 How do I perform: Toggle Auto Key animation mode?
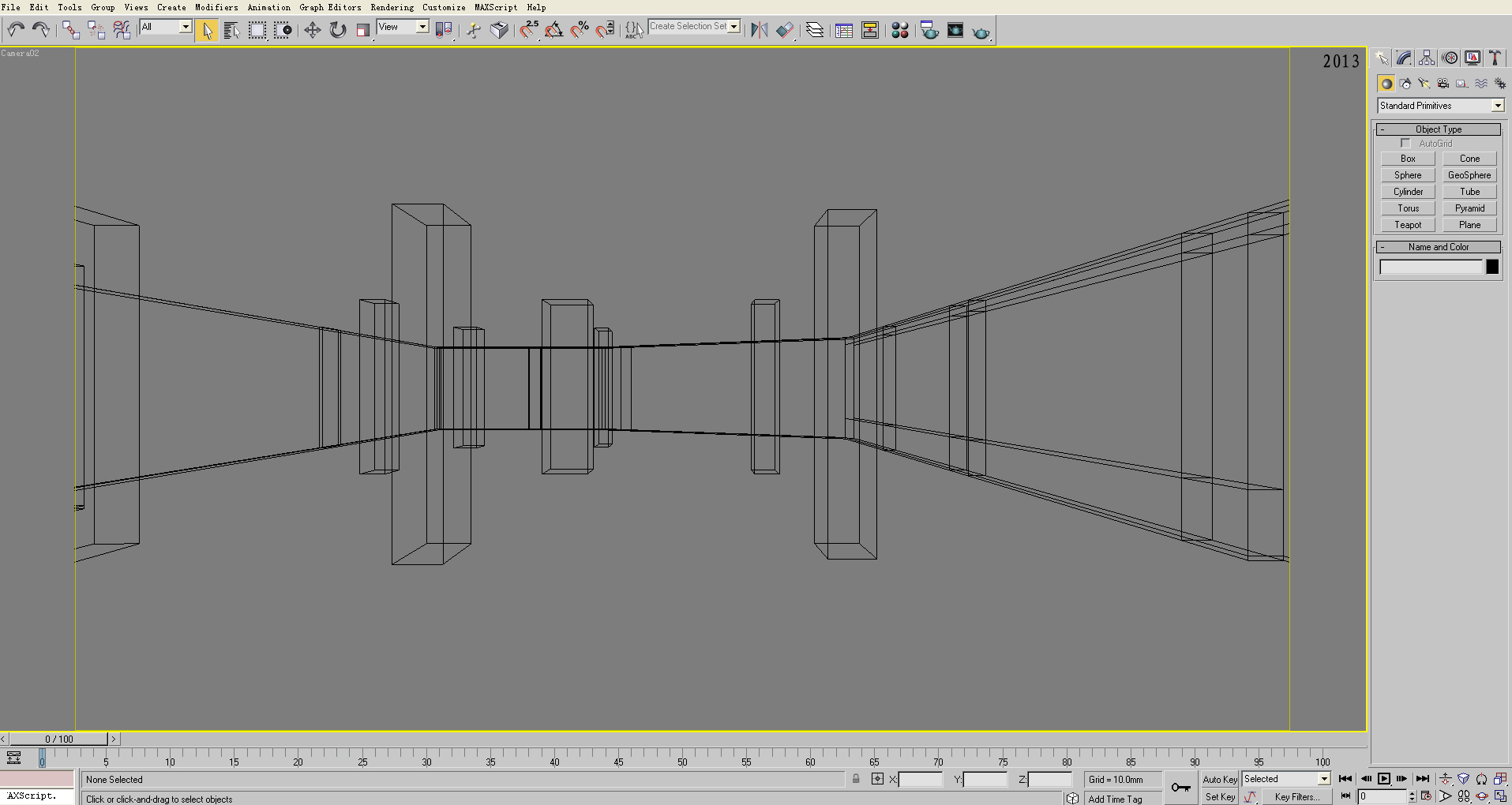click(1220, 780)
